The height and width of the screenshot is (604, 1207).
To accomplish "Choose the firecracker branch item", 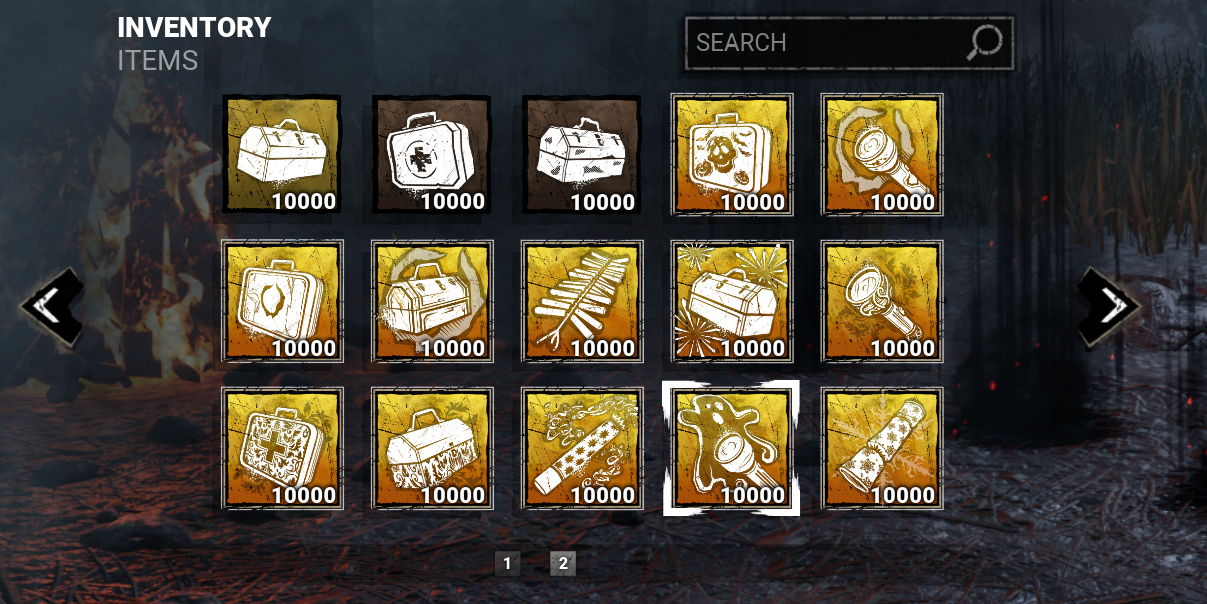I will coord(581,301).
